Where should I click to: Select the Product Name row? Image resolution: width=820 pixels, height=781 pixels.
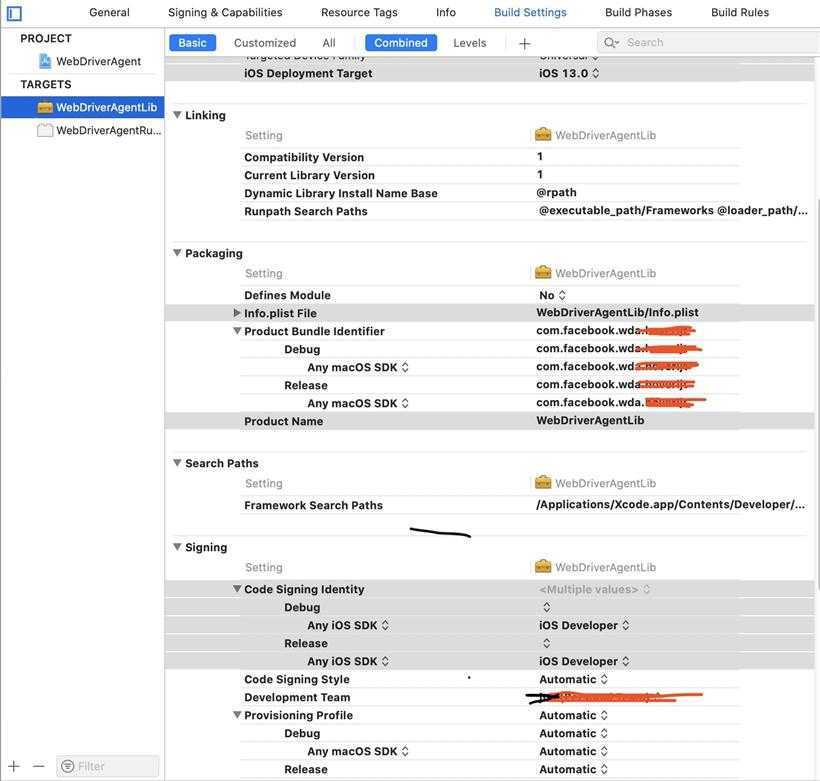pos(489,421)
